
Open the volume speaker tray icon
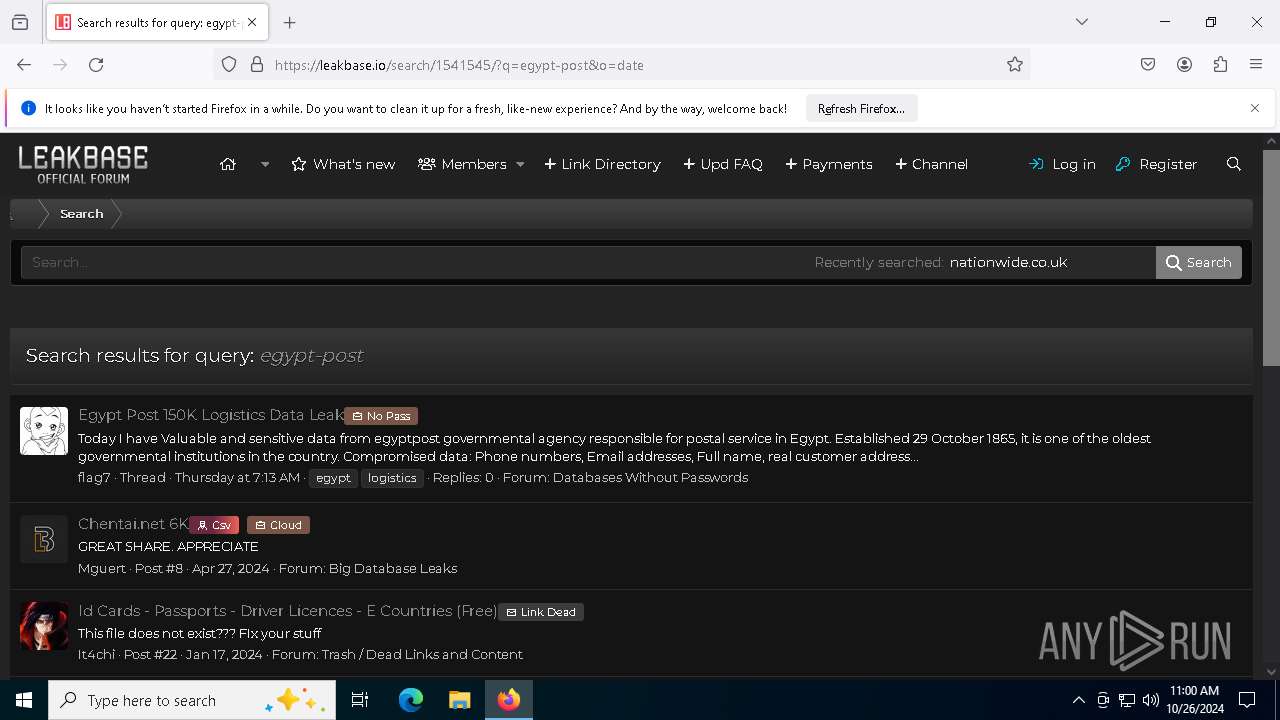1151,700
